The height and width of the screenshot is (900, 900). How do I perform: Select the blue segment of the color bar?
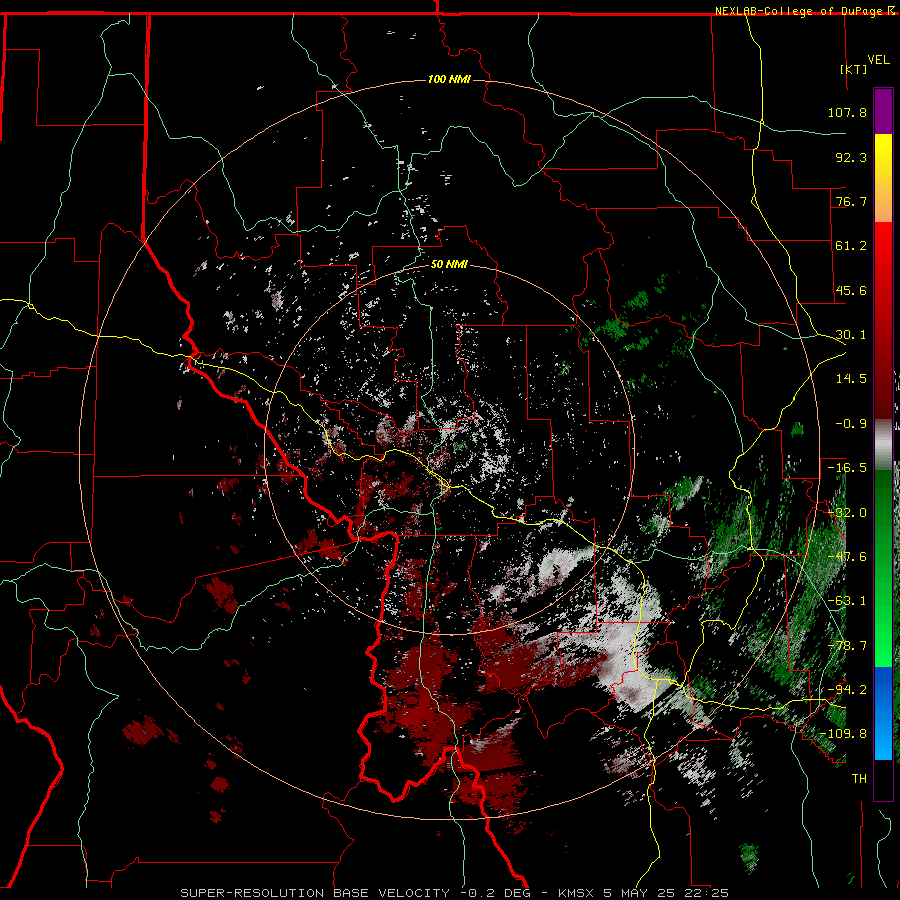click(883, 713)
